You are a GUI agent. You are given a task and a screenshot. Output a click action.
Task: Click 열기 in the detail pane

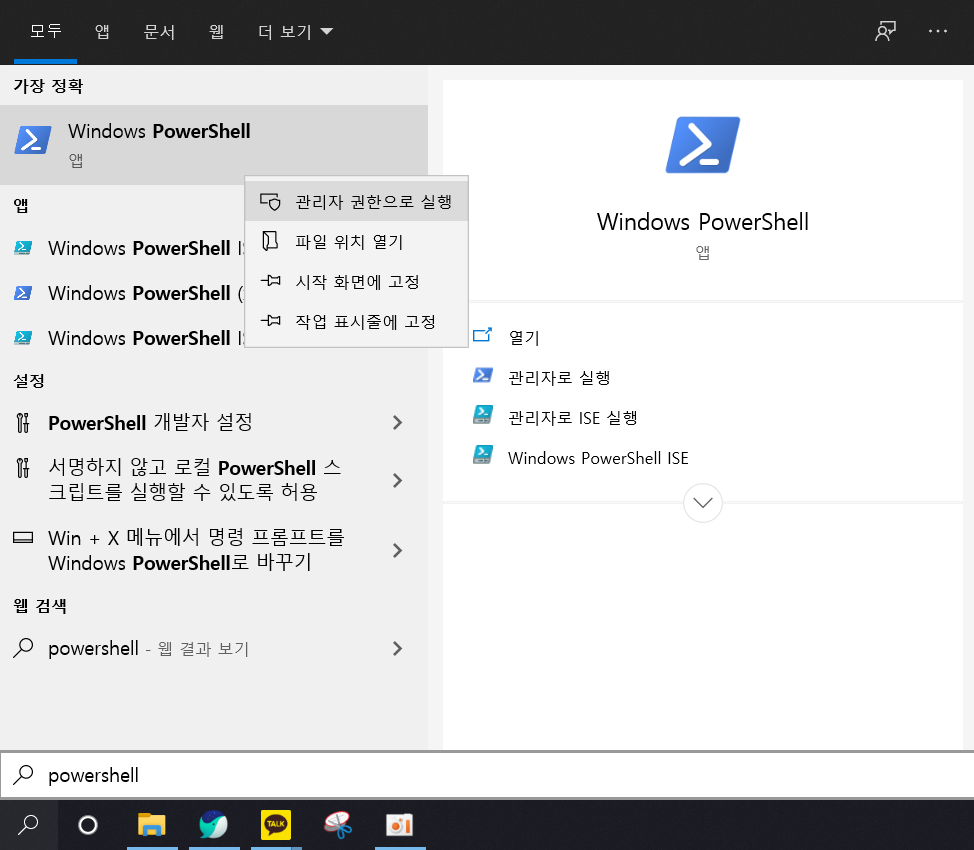click(x=524, y=337)
